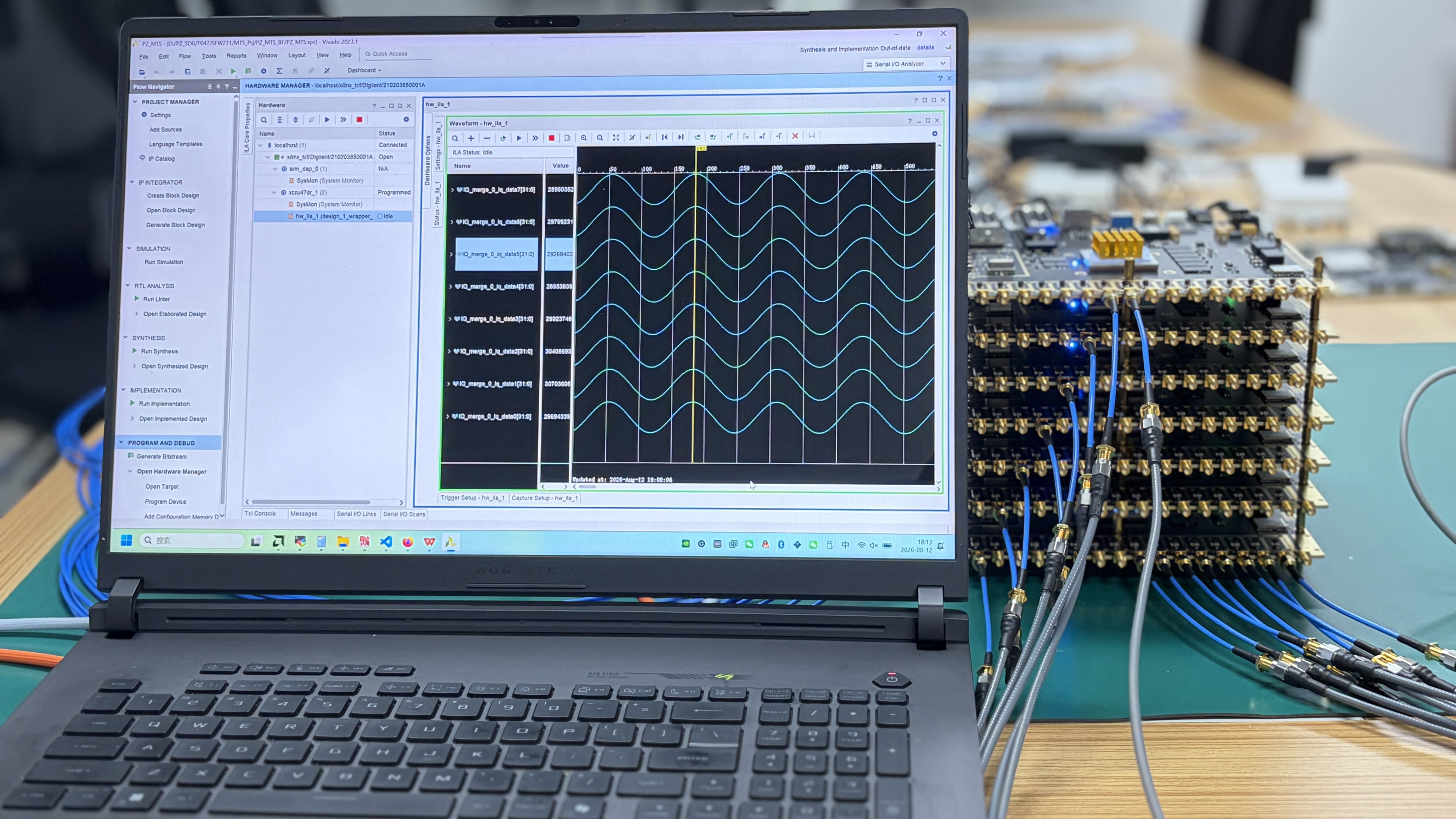Toggle auto re-trigger icon in Waveform toolbar

(x=502, y=138)
